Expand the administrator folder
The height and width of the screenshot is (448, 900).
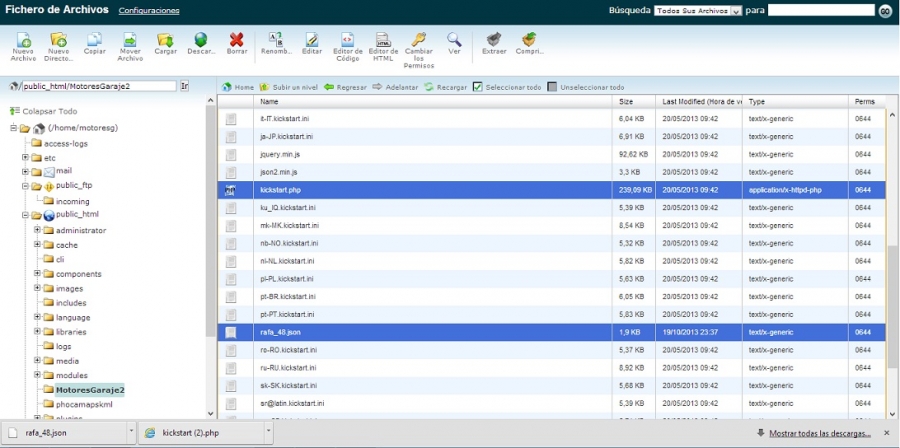point(37,229)
